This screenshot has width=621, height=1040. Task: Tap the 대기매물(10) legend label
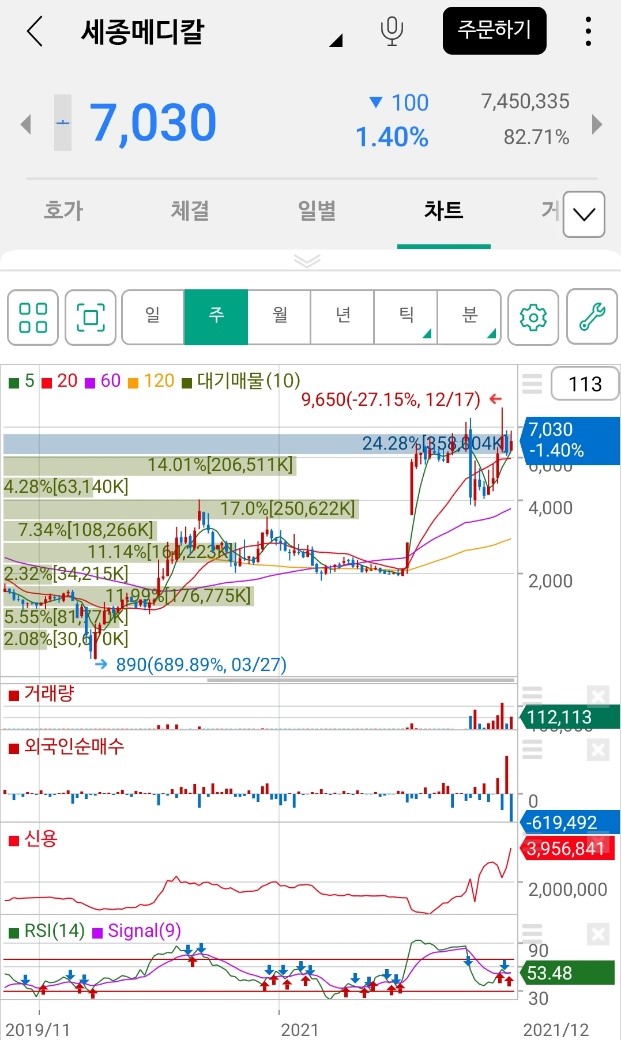(242, 381)
